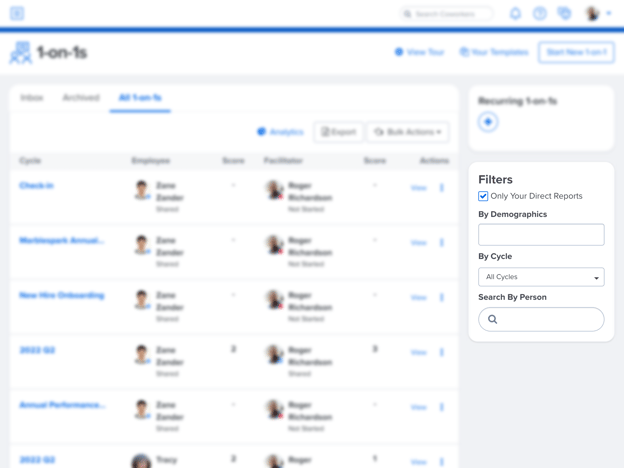Click View in New Hire Onboarding row
The image size is (624, 468).
coord(419,298)
